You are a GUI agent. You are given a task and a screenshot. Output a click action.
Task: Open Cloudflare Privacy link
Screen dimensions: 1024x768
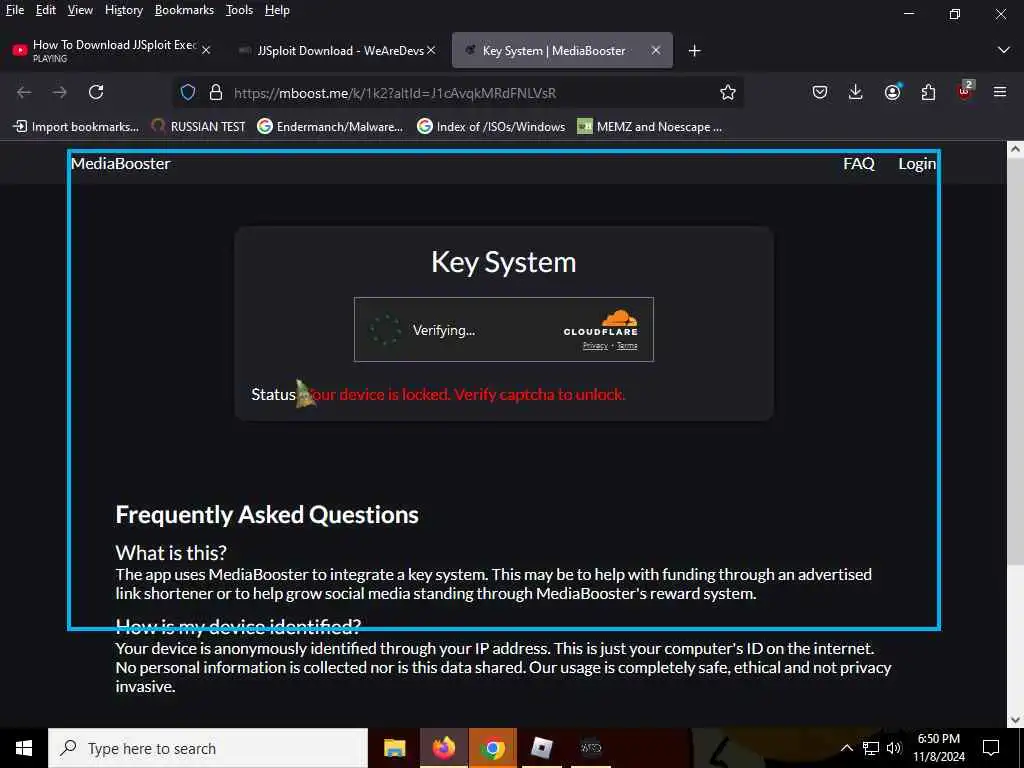pyautogui.click(x=595, y=346)
